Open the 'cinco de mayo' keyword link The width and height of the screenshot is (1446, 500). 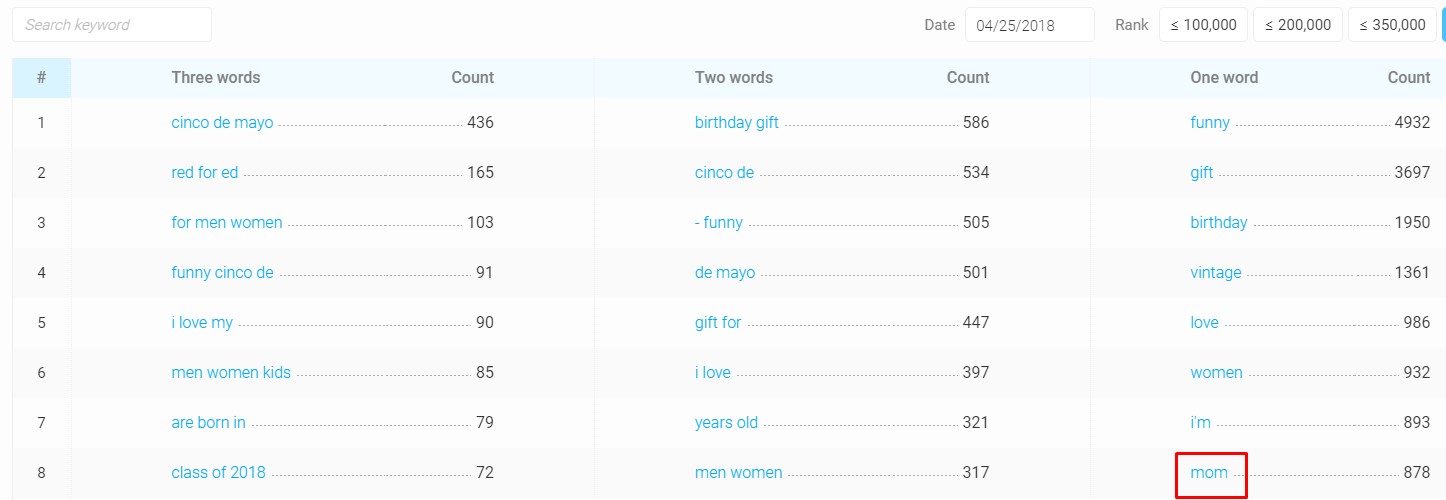(222, 123)
